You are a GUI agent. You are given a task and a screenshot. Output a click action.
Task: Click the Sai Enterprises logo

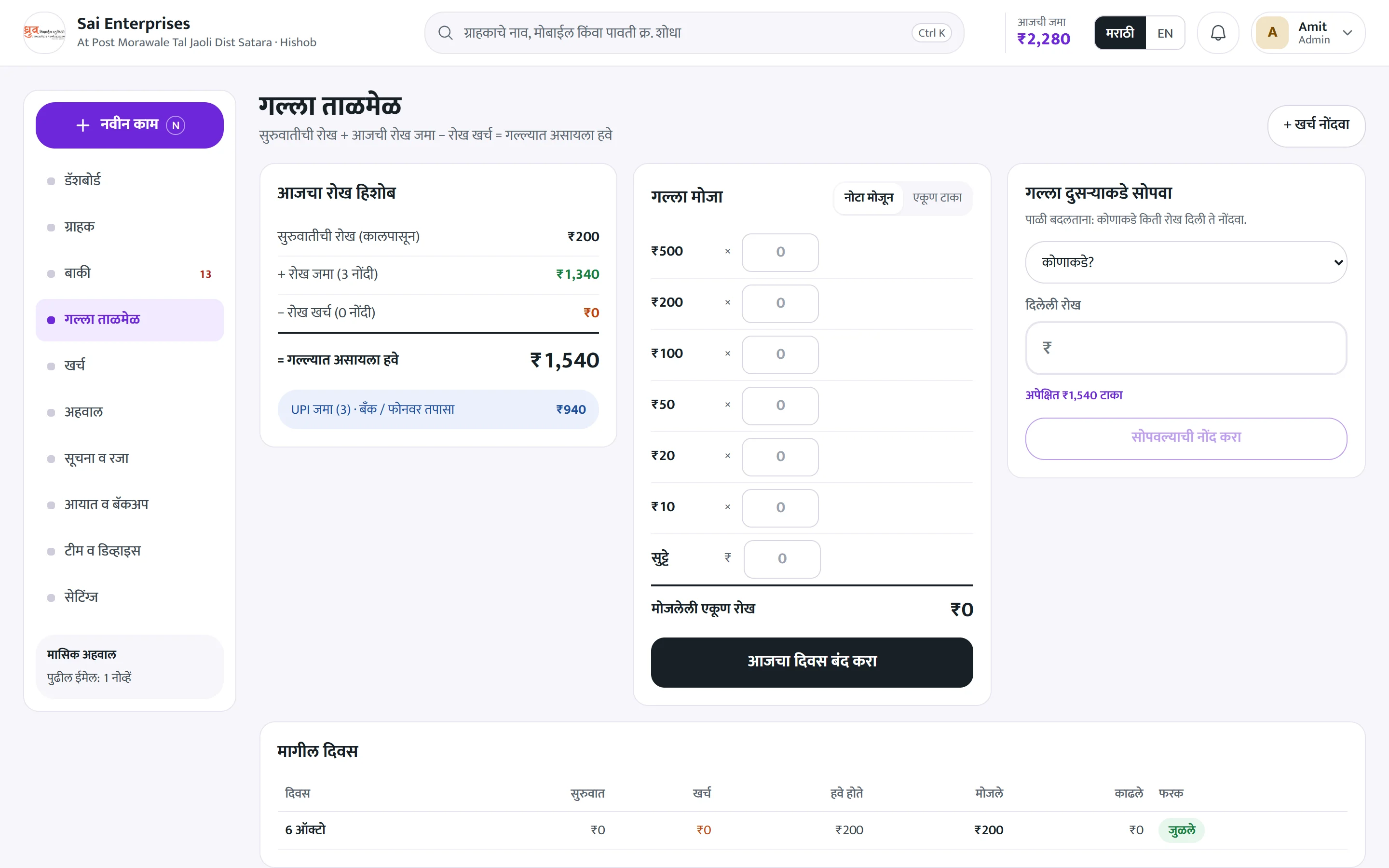[x=44, y=33]
